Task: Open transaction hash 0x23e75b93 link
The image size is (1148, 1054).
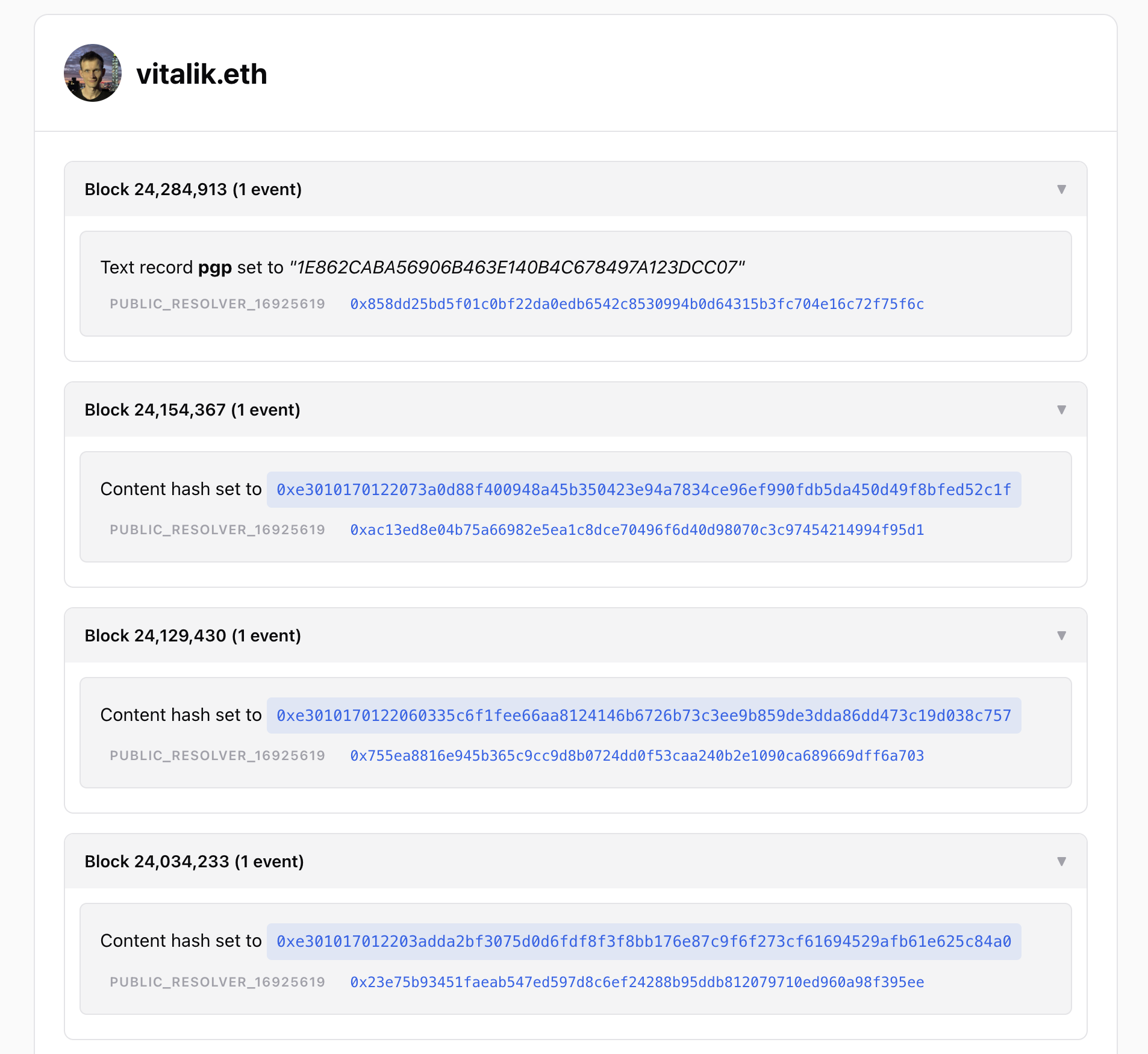Action: tap(637, 982)
